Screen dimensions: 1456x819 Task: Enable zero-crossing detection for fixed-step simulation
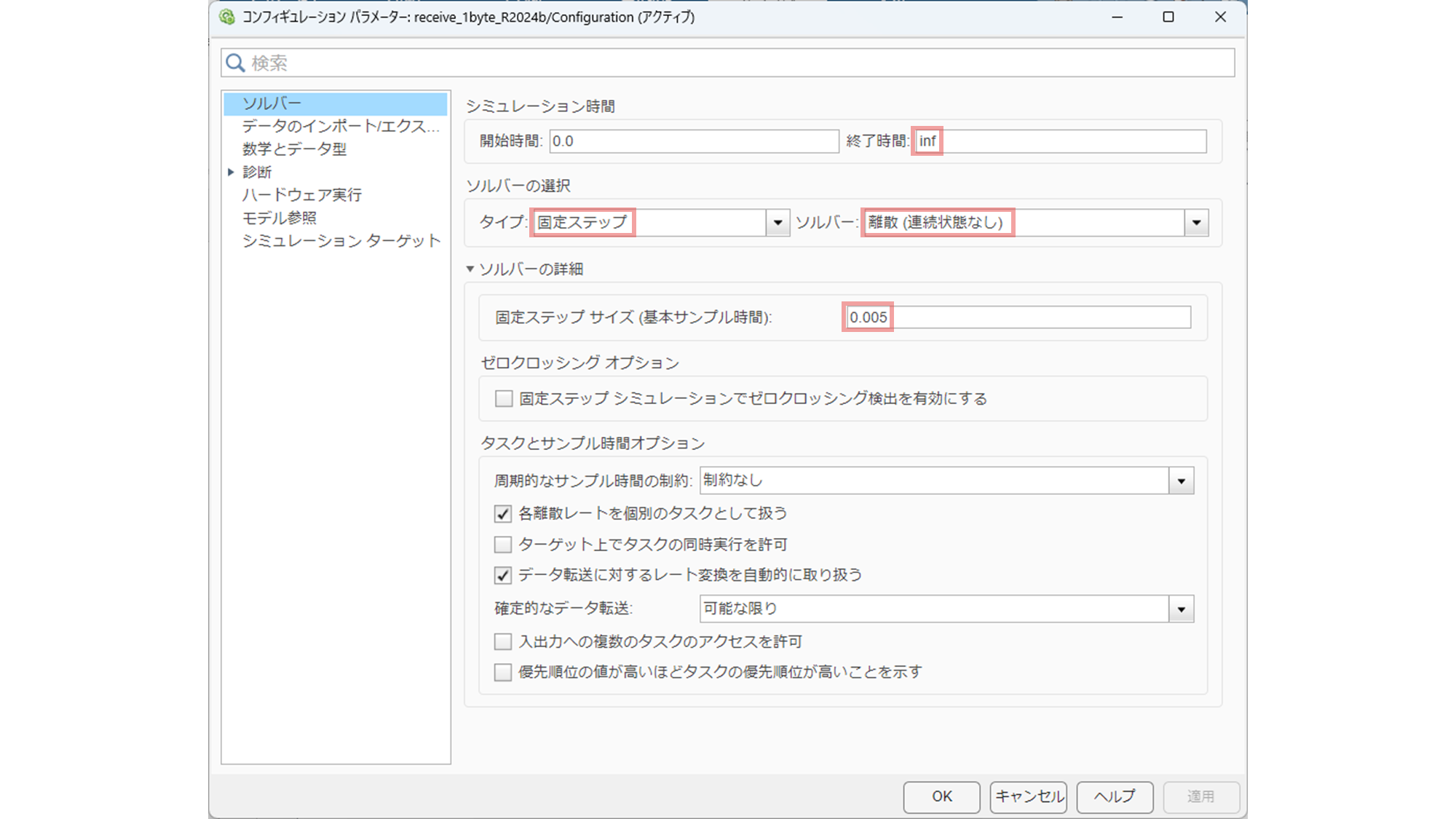(x=503, y=399)
